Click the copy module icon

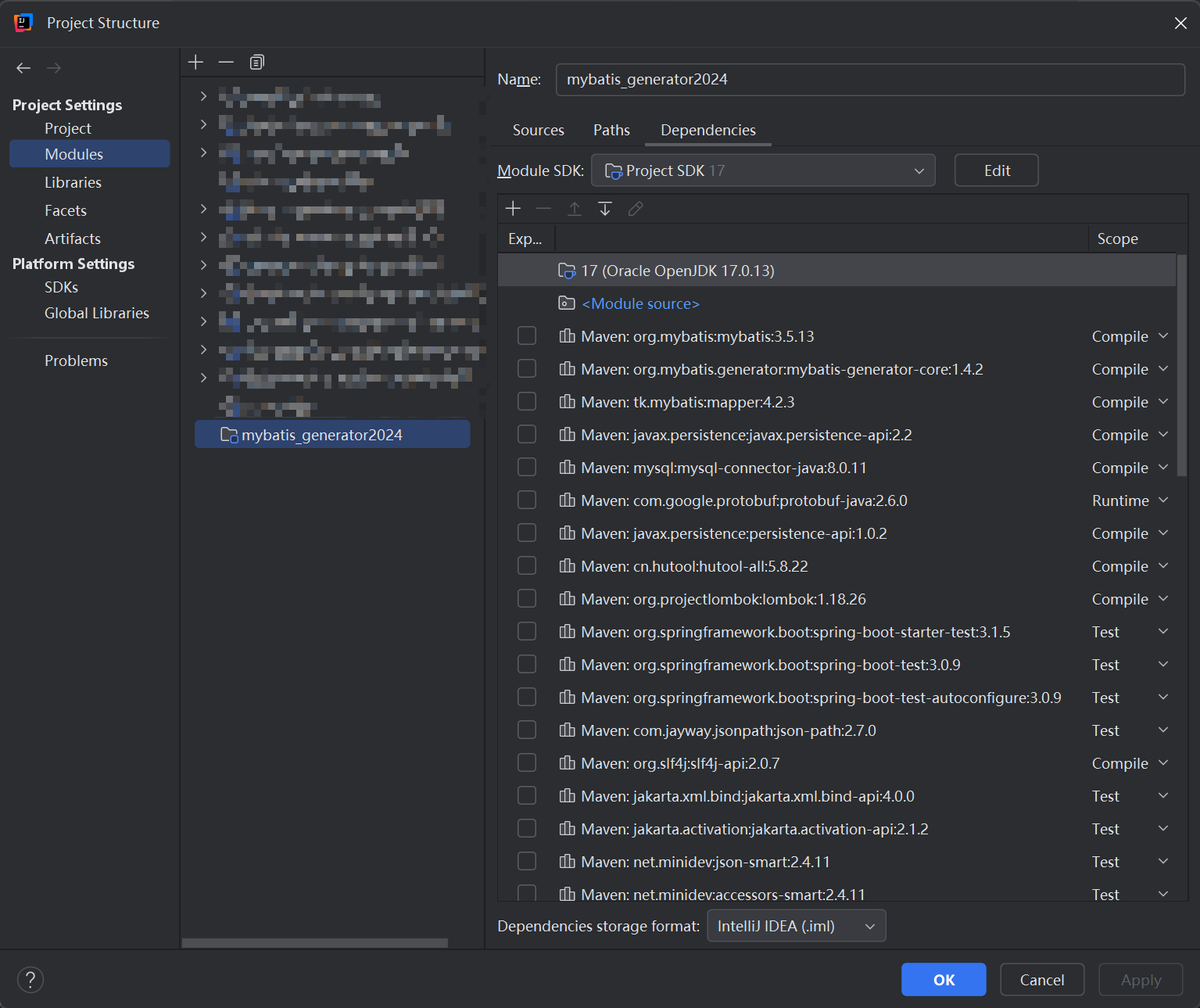coord(256,62)
